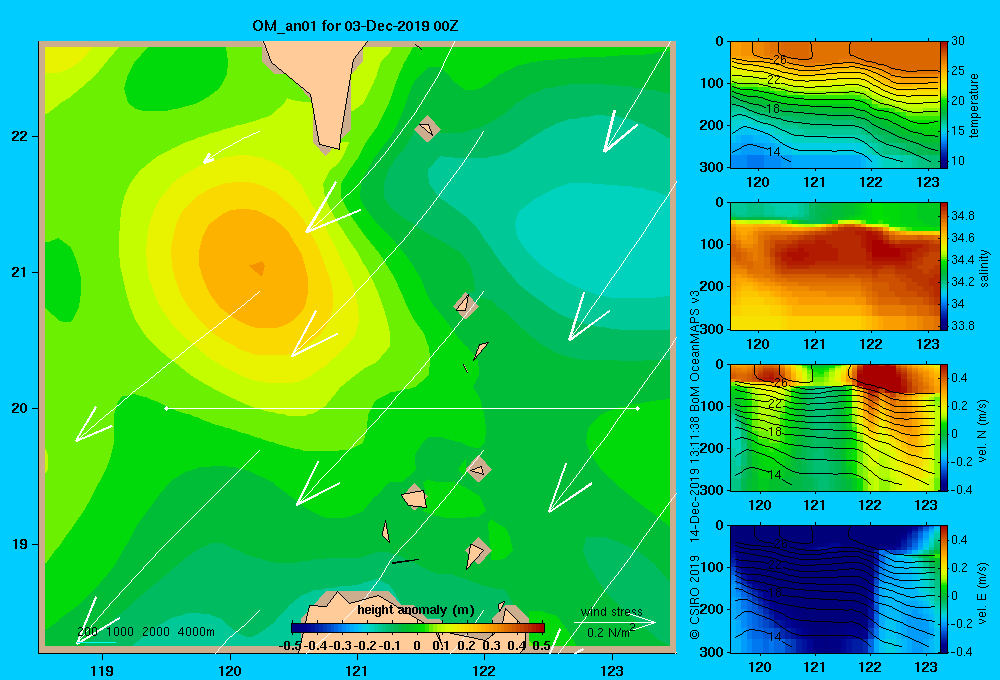Click the main map longitude label 123

click(x=612, y=670)
